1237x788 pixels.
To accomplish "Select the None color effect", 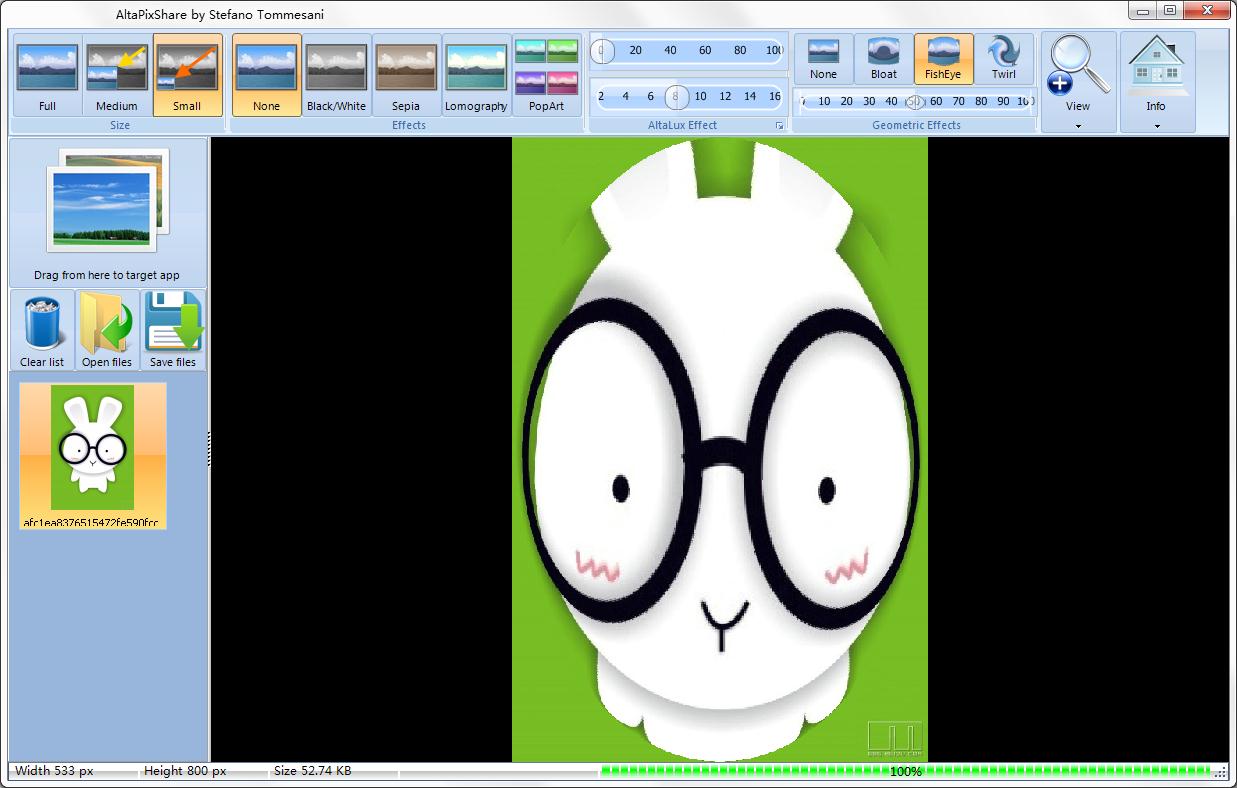I will [266, 76].
